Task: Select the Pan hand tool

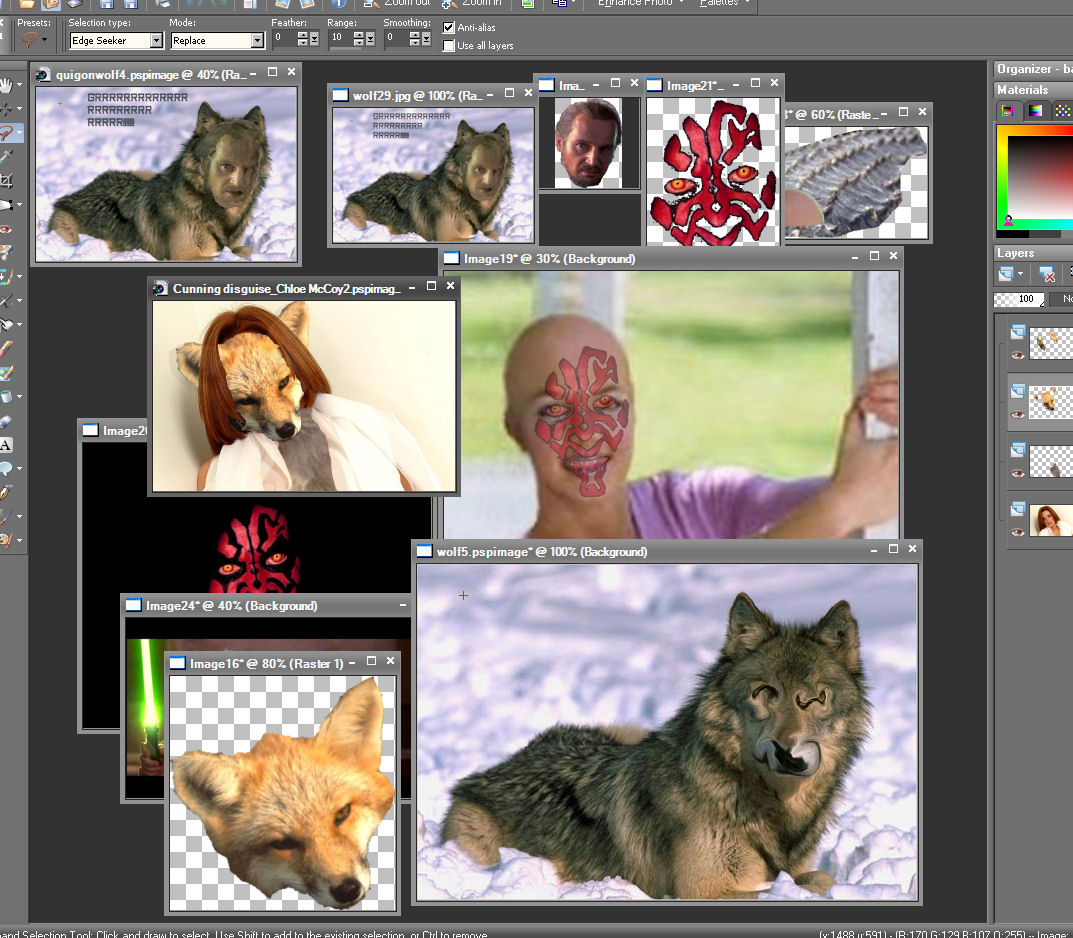Action: click(x=6, y=85)
